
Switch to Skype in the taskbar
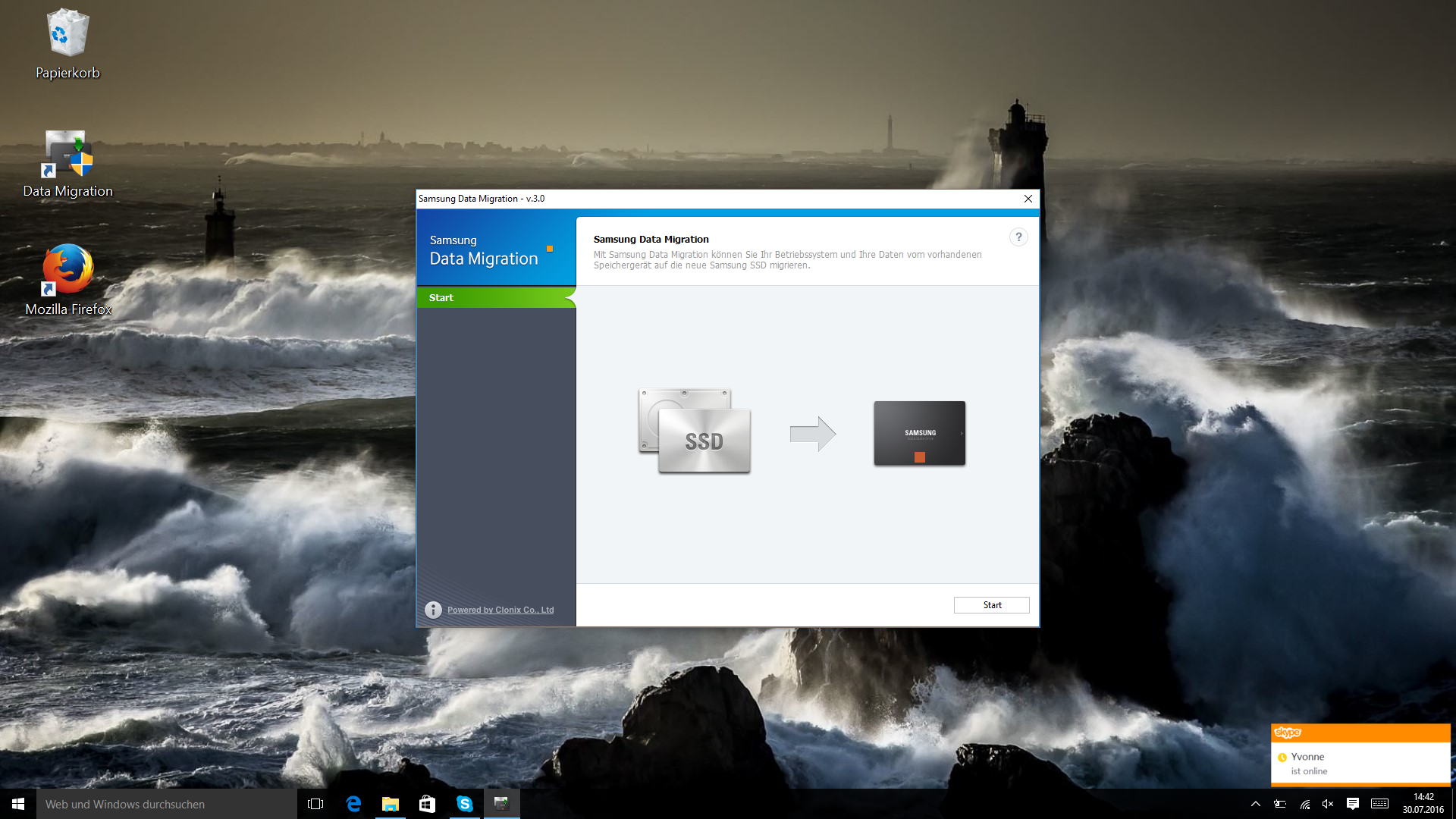tap(464, 804)
